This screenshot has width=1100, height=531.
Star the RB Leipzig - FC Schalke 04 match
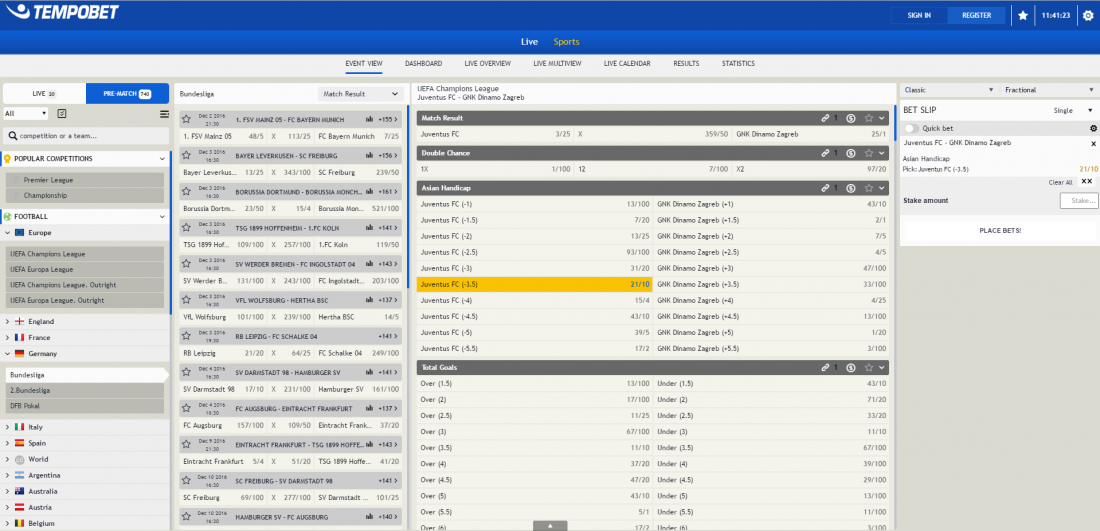(x=187, y=336)
